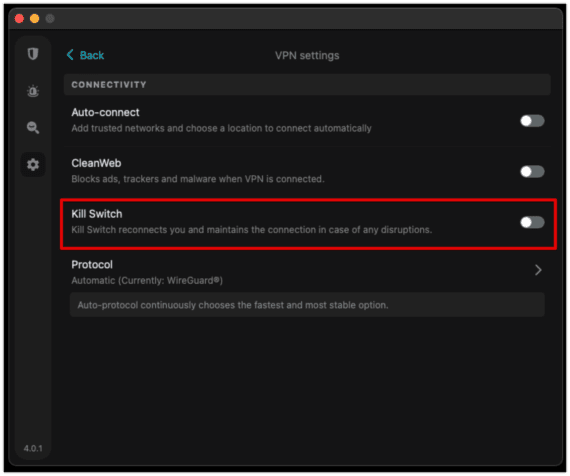
Task: Go Back to previous settings page
Action: pyautogui.click(x=92, y=55)
